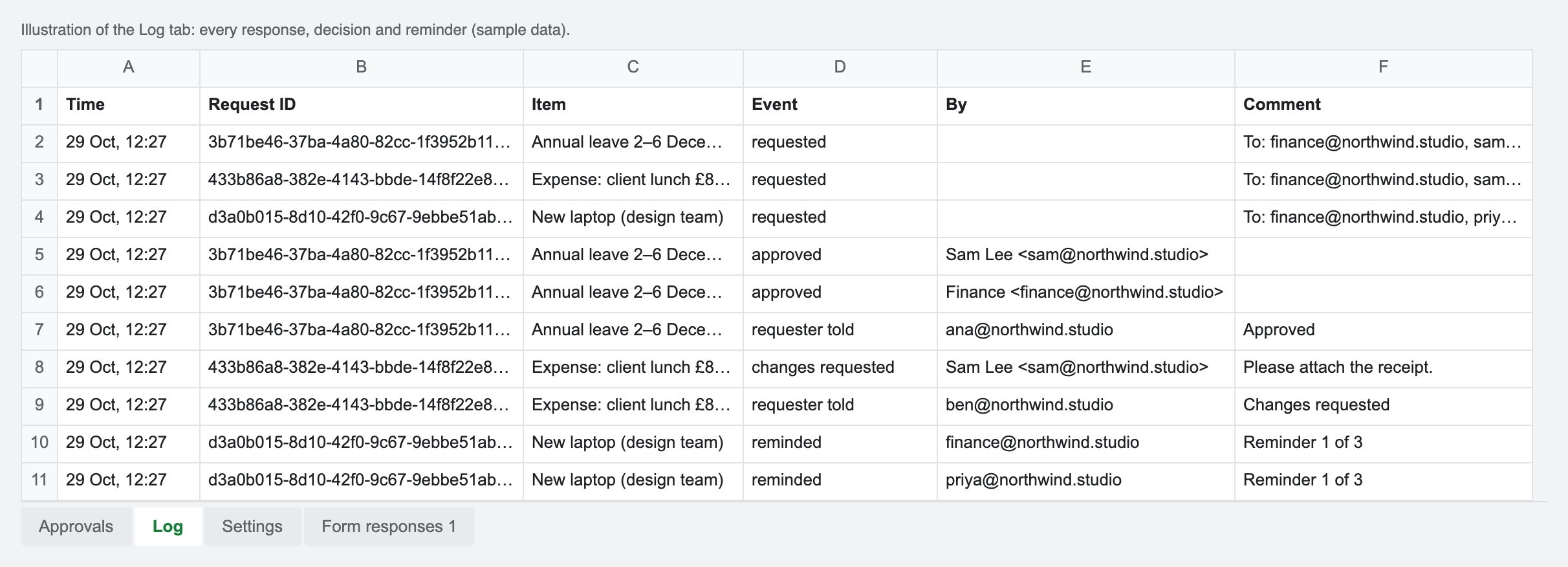Select the Request ID cell in row 2
The height and width of the screenshot is (567, 1568).
coord(362,144)
